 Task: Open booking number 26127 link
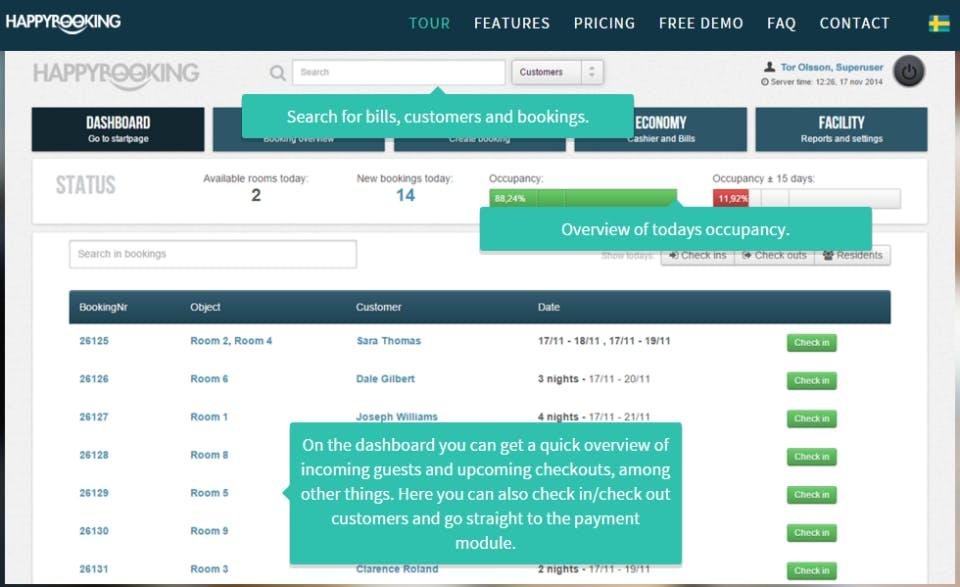94,417
